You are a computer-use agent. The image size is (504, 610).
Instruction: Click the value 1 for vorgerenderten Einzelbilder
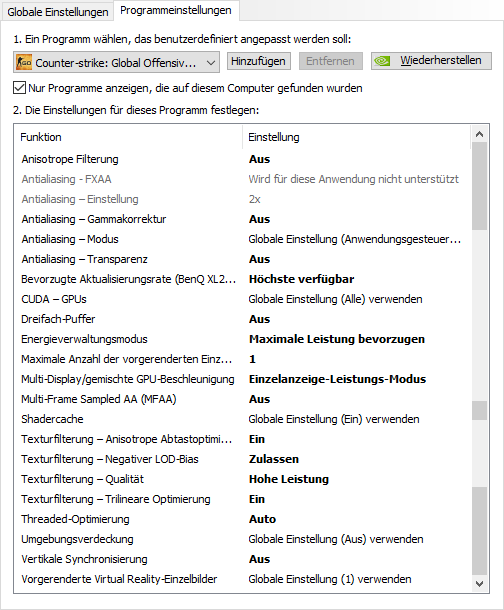pos(252,359)
